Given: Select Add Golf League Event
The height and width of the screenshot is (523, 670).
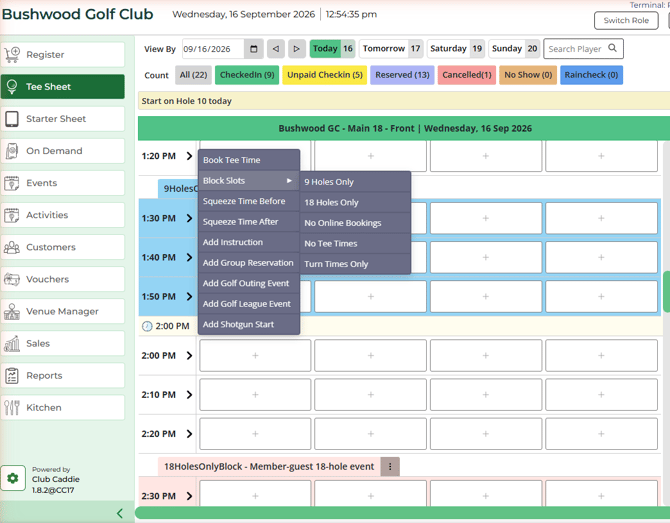Looking at the screenshot, I should pos(249,303).
